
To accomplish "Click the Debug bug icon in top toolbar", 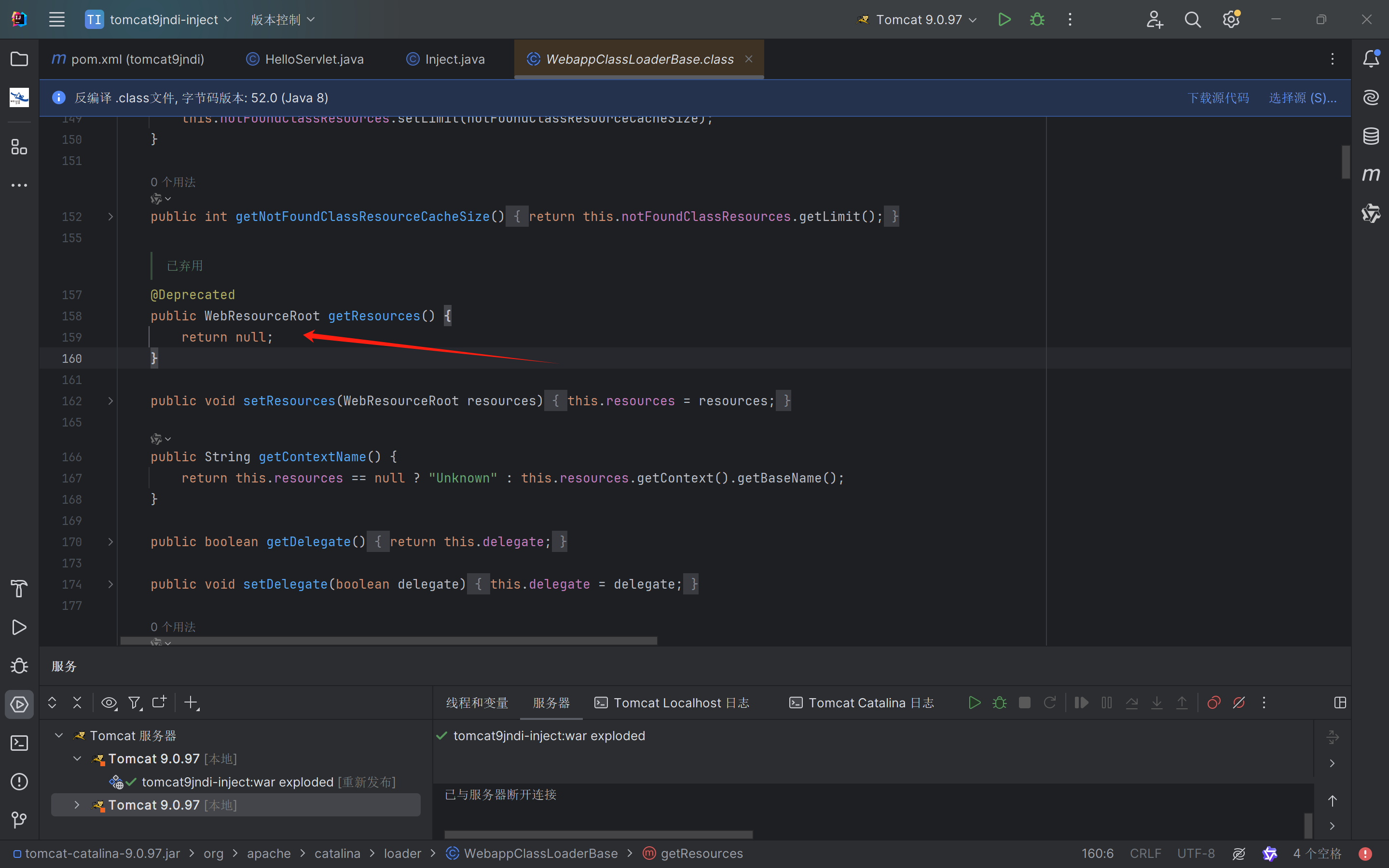I will [1037, 19].
